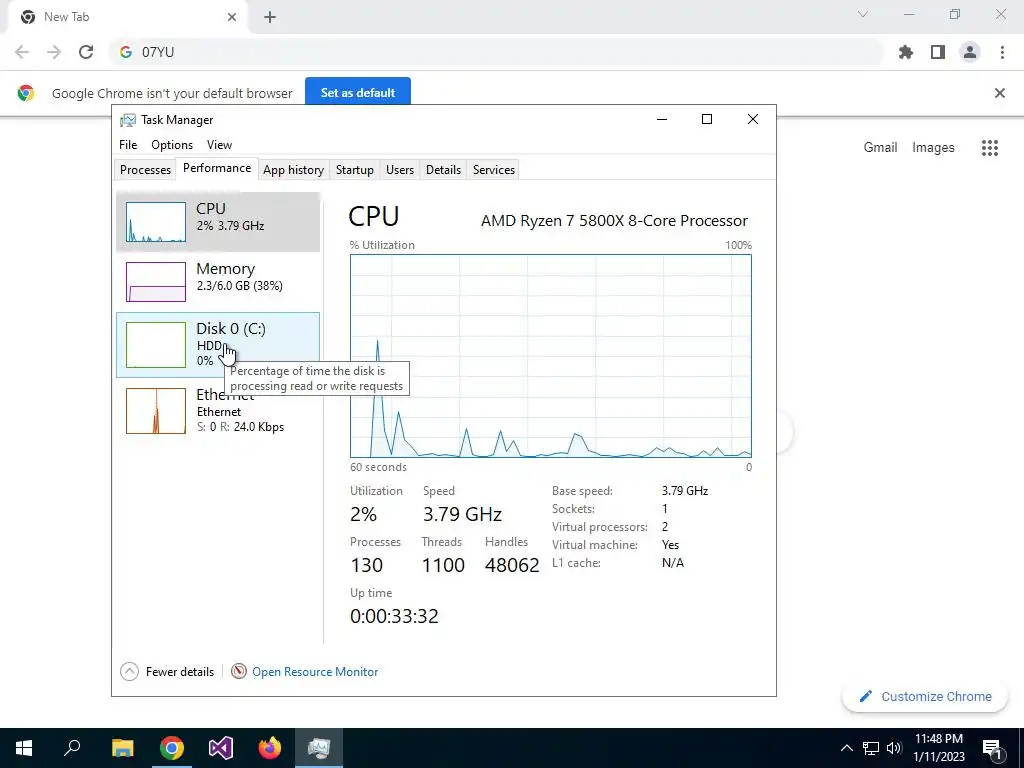Switch to the Details tab

[443, 170]
